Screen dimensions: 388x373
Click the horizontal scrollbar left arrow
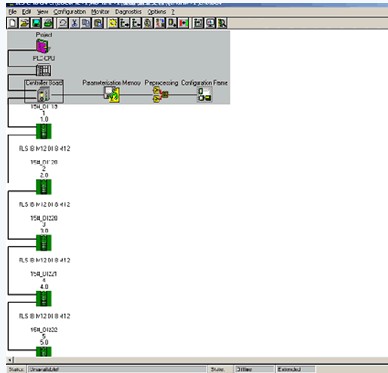pos(10,360)
